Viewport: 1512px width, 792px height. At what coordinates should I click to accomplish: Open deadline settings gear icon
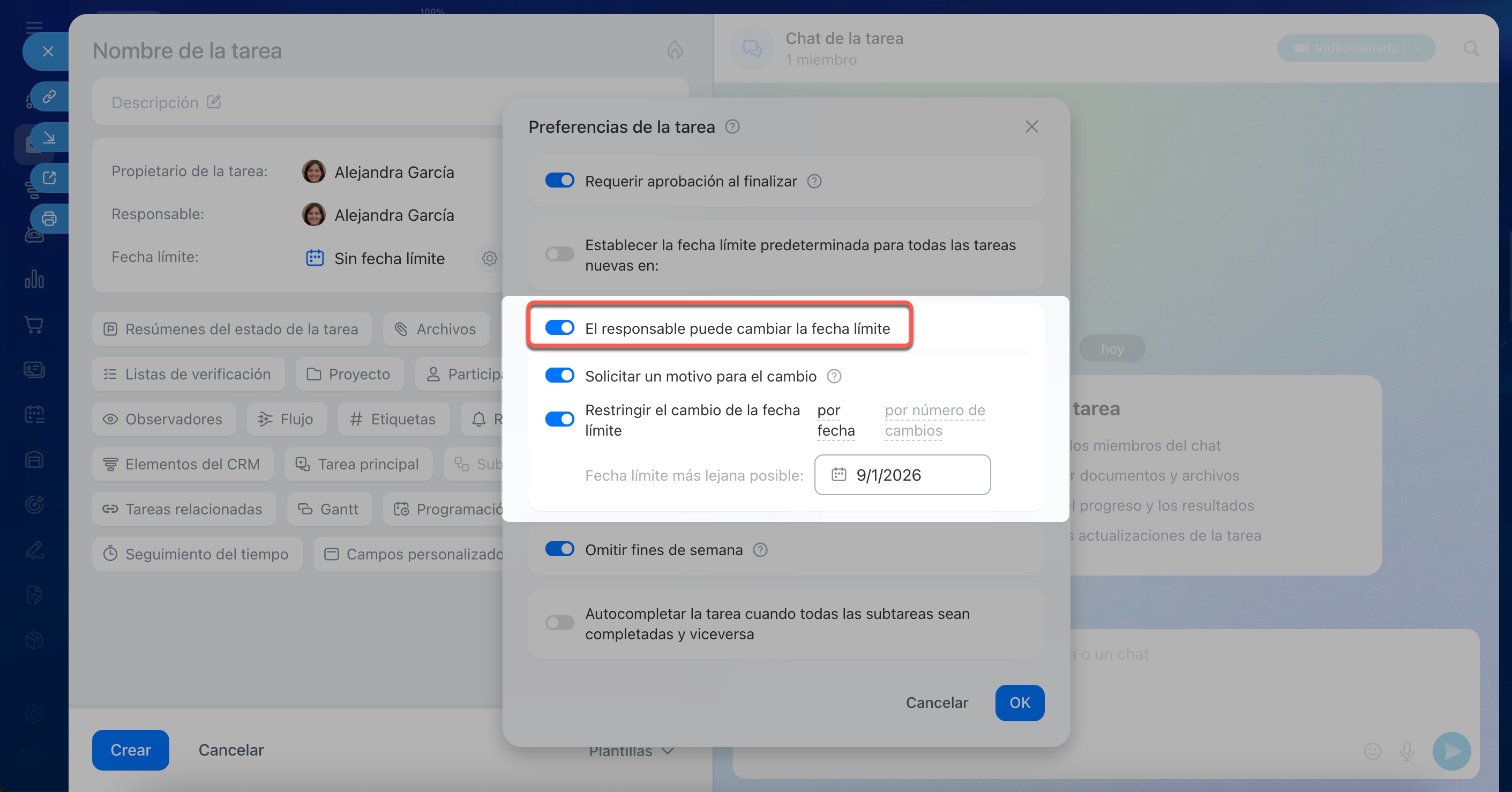489,258
